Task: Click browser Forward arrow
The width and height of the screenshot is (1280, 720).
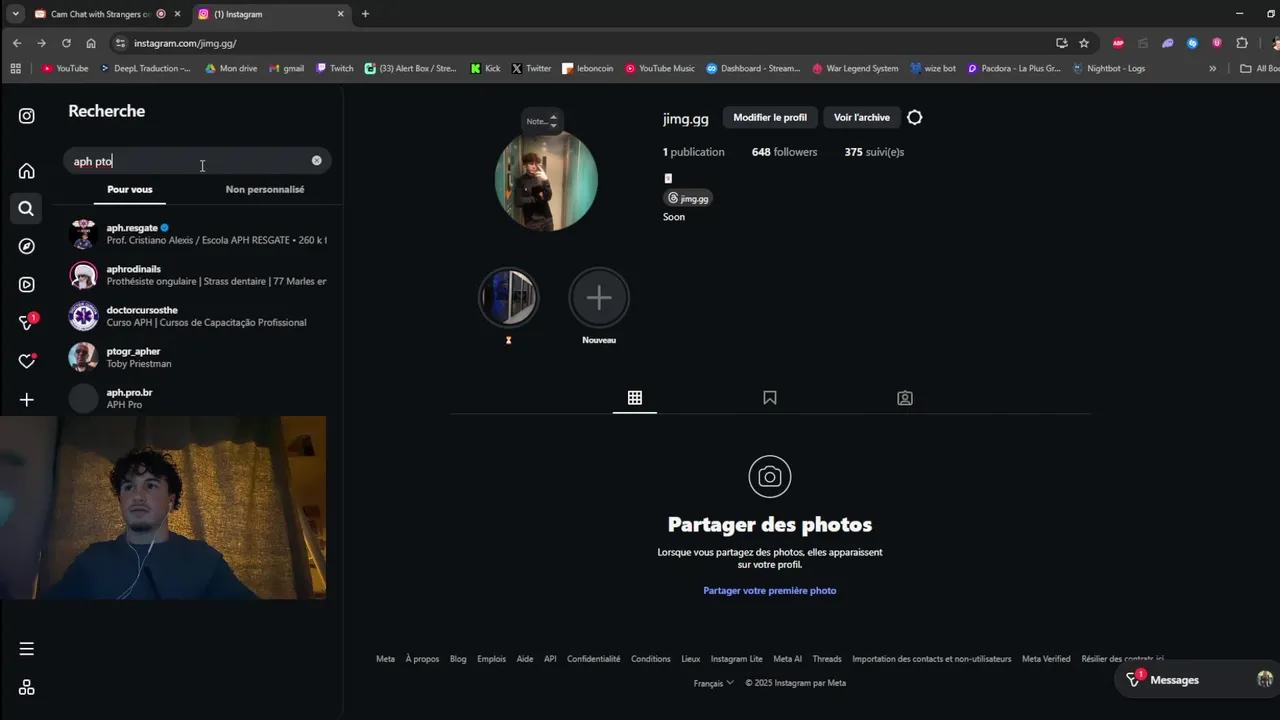Action: pos(41,43)
